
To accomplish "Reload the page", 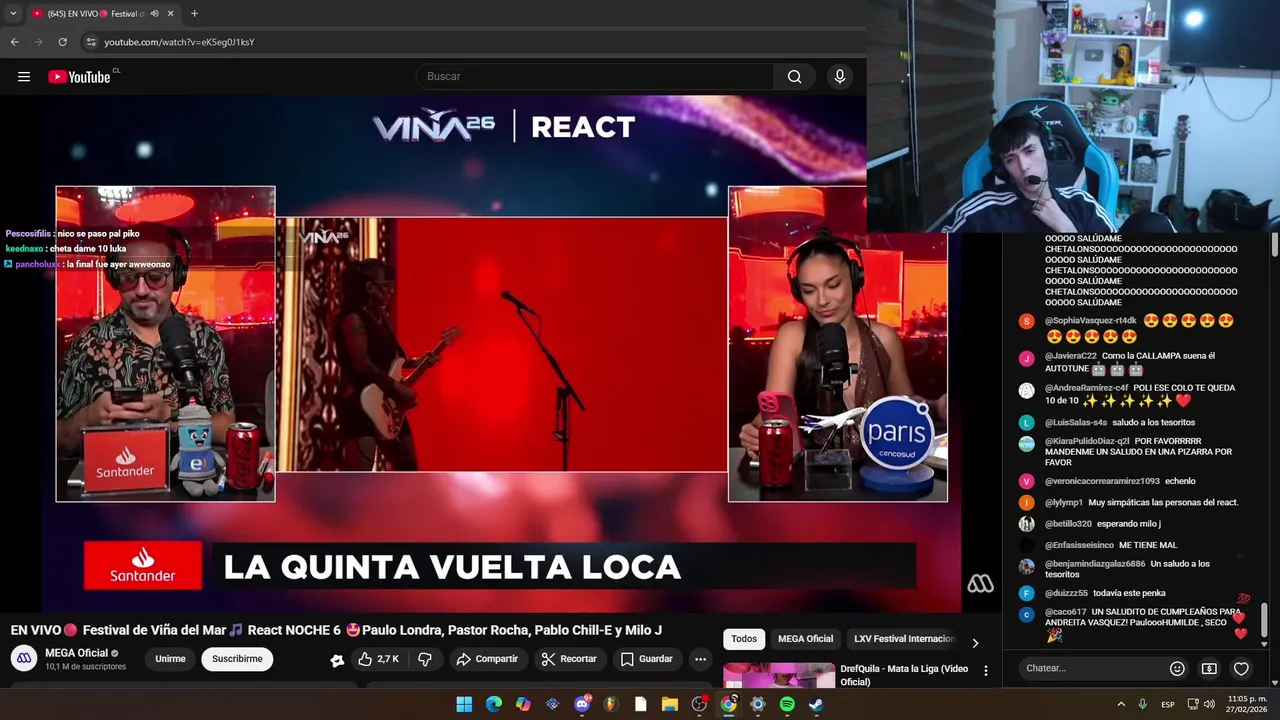I will [62, 42].
